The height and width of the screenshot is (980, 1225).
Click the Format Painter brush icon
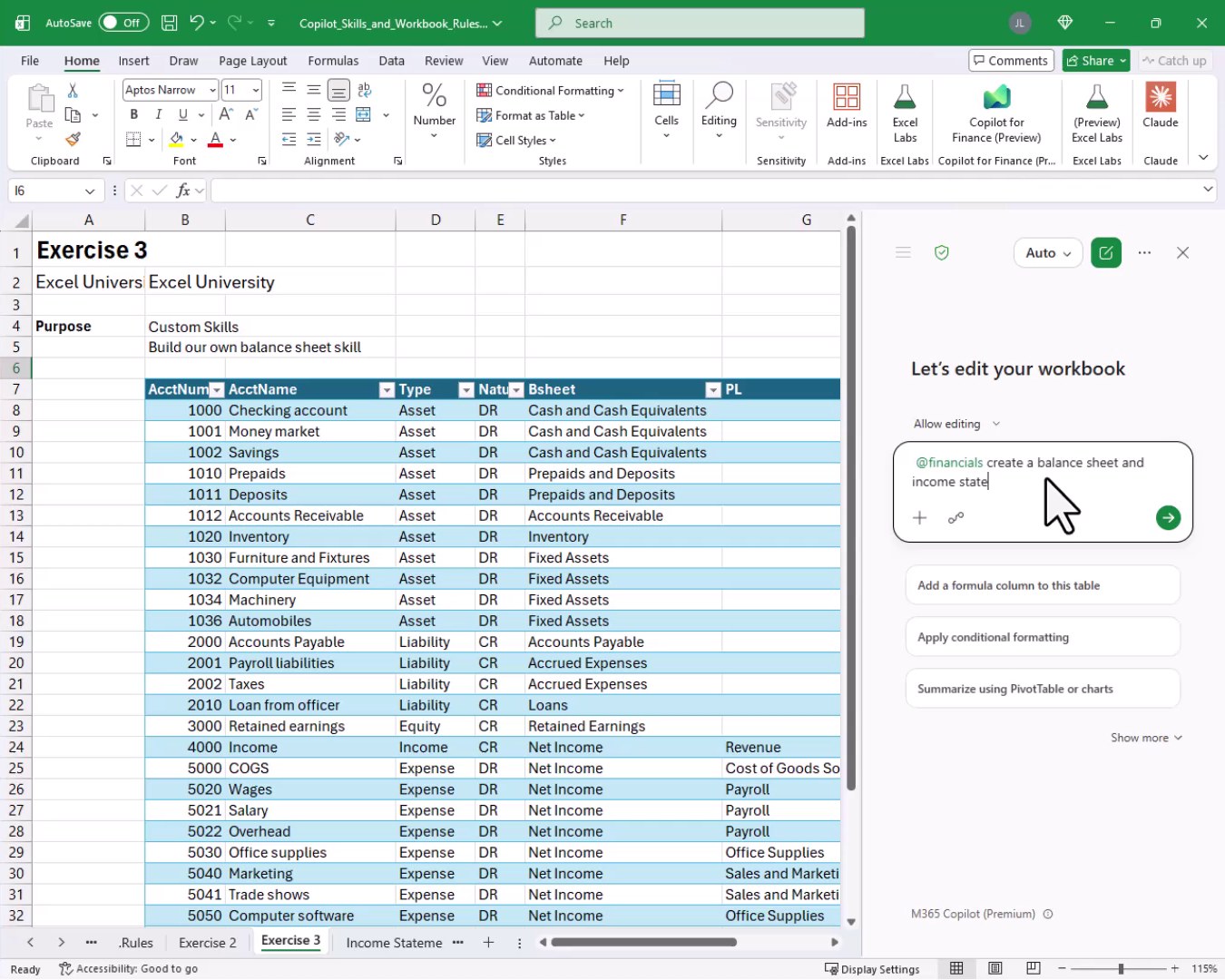73,139
